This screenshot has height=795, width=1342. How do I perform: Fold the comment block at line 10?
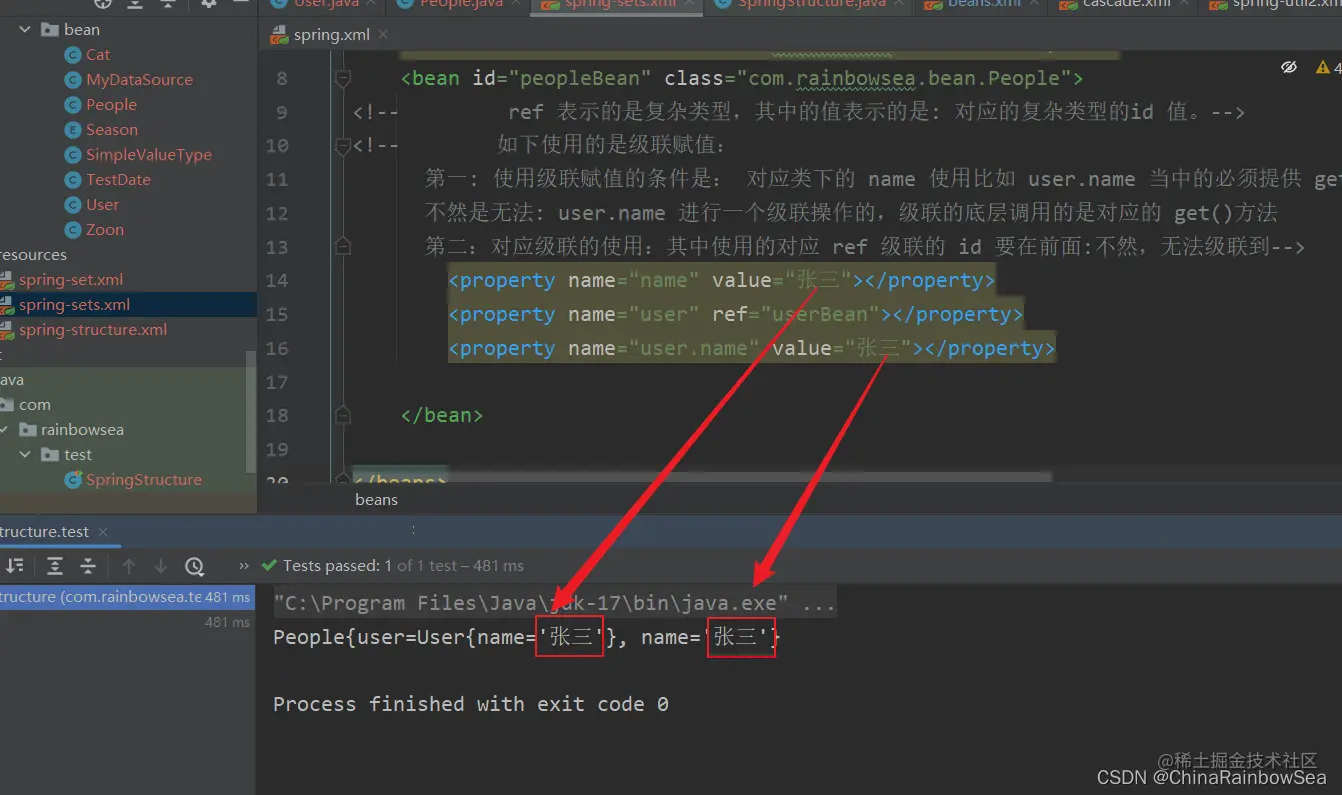tap(343, 146)
